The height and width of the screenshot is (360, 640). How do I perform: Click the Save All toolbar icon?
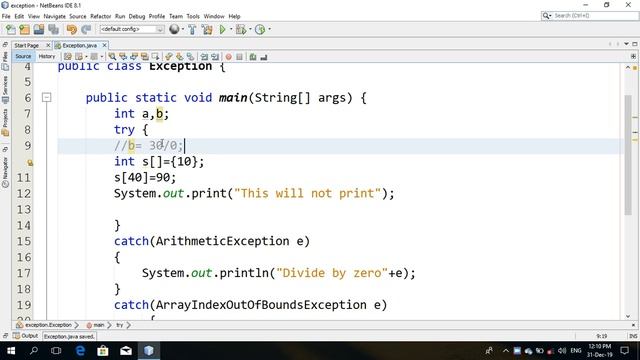(53, 29)
